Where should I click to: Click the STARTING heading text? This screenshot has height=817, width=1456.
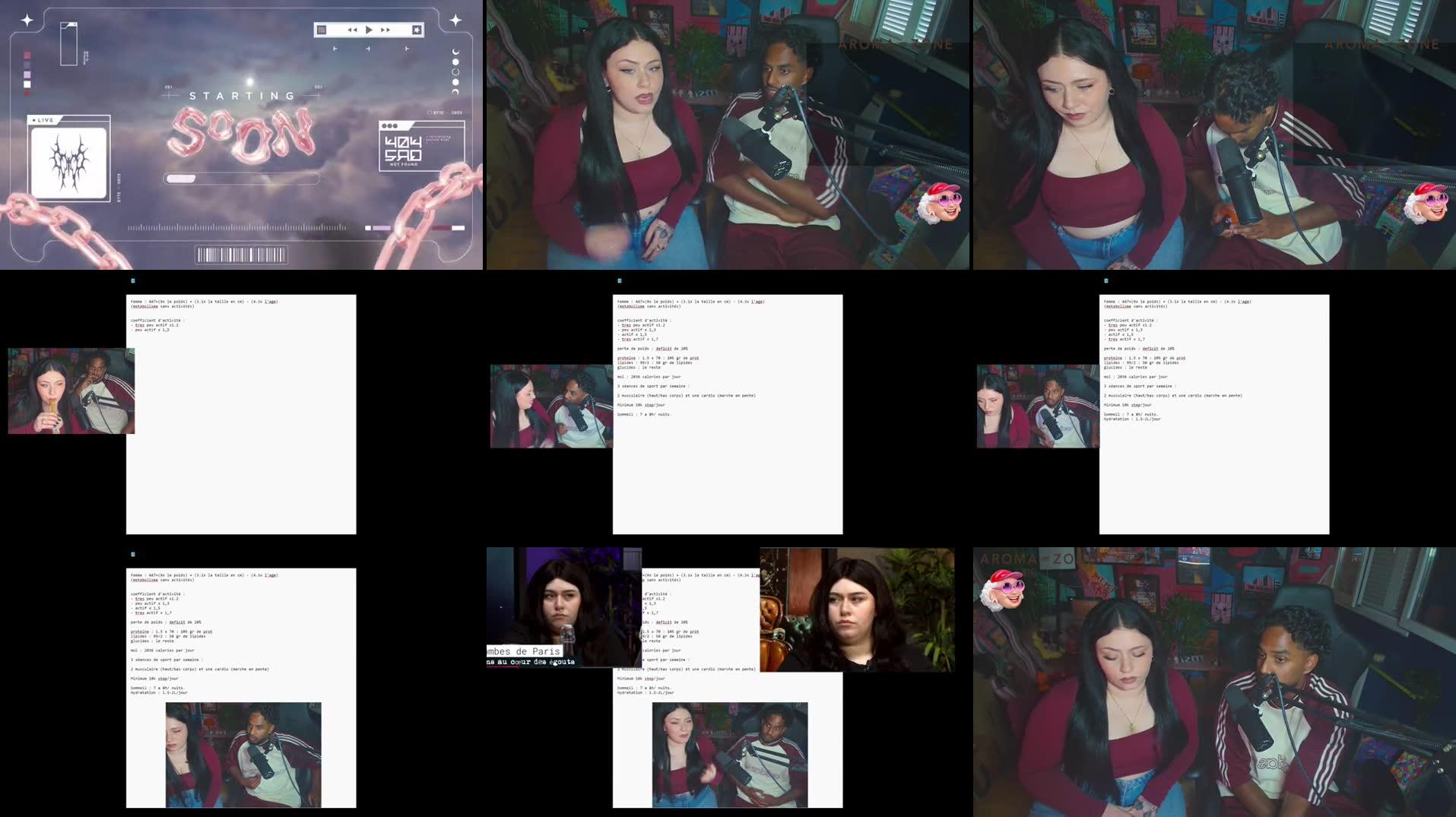[242, 96]
